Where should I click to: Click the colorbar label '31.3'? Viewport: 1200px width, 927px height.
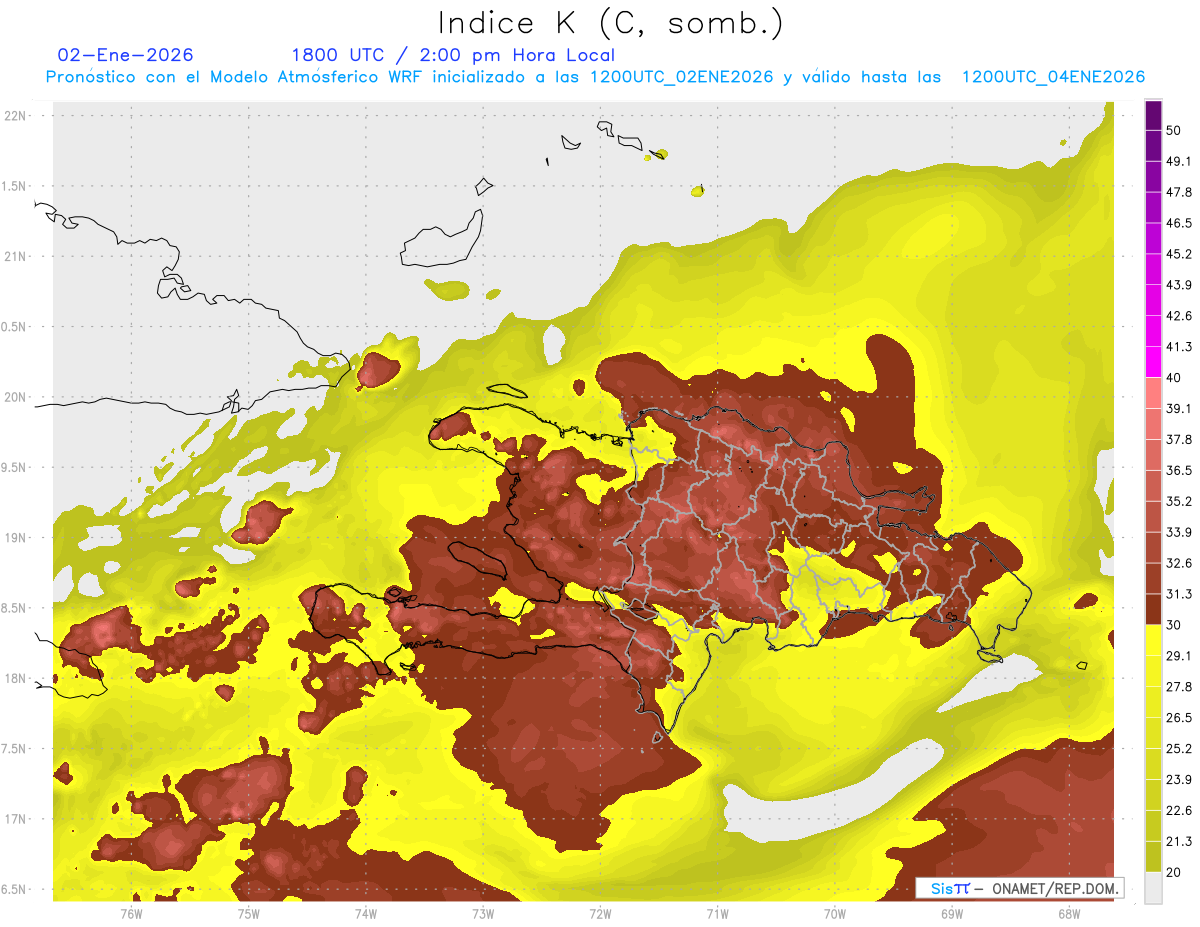pyautogui.click(x=1178, y=594)
